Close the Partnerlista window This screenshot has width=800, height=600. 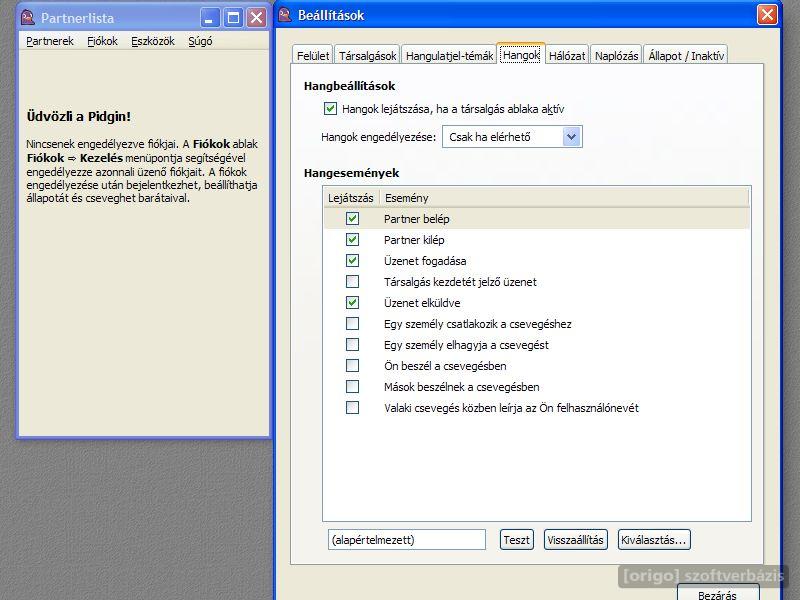(257, 18)
